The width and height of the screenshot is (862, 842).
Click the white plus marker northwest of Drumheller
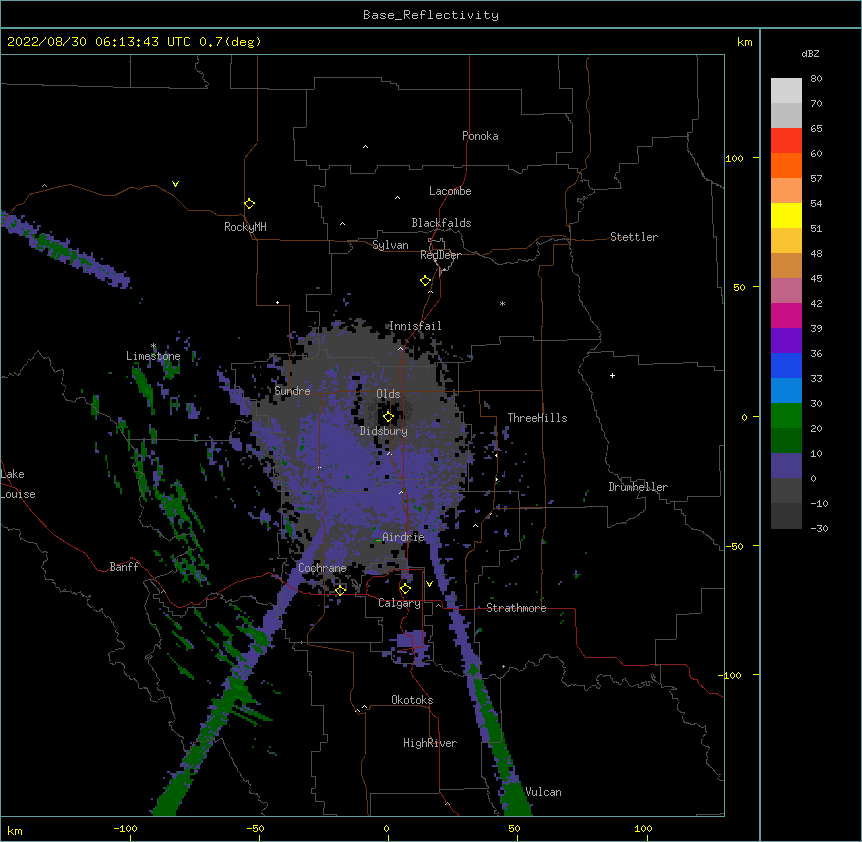(612, 375)
